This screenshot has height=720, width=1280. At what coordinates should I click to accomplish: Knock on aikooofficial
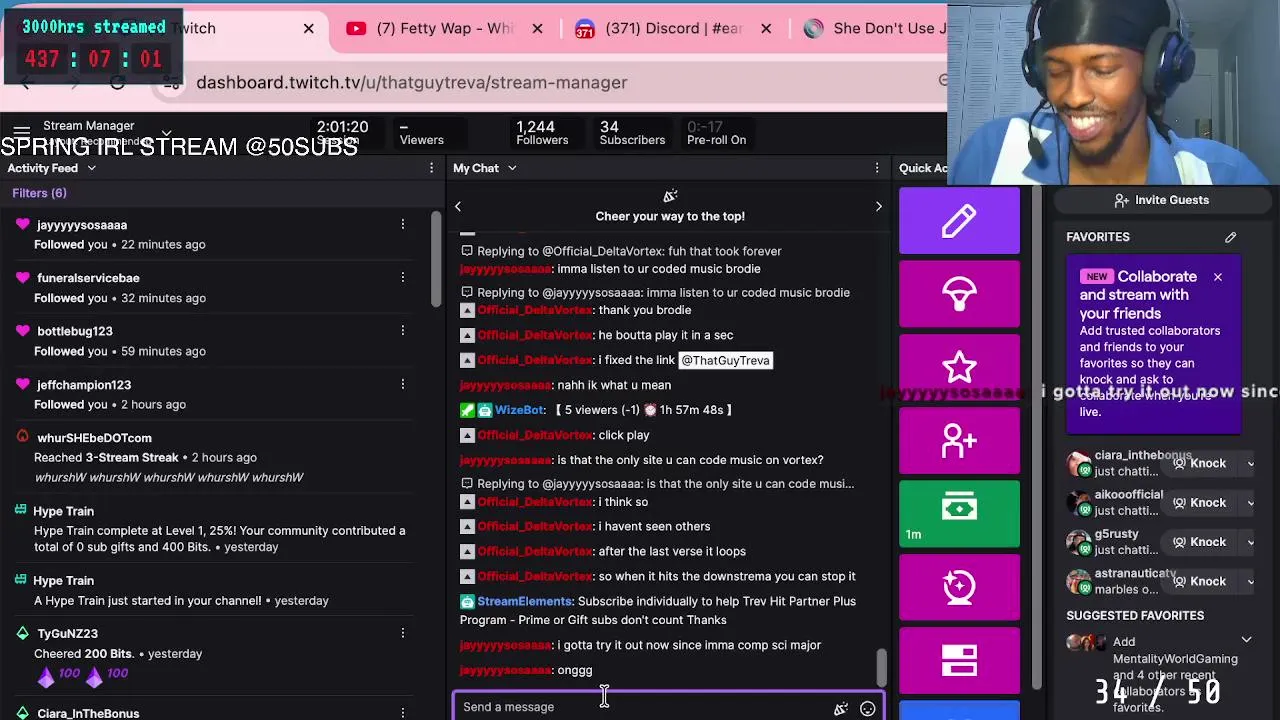[1199, 502]
